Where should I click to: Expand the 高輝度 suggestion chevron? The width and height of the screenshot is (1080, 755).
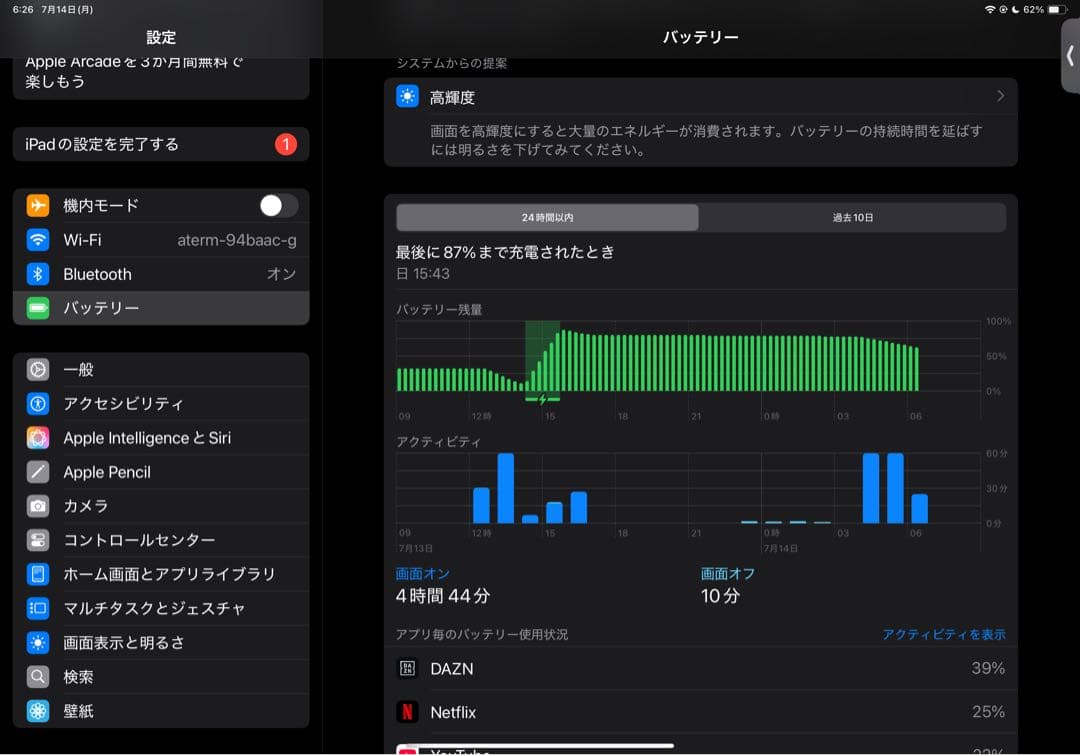[999, 95]
